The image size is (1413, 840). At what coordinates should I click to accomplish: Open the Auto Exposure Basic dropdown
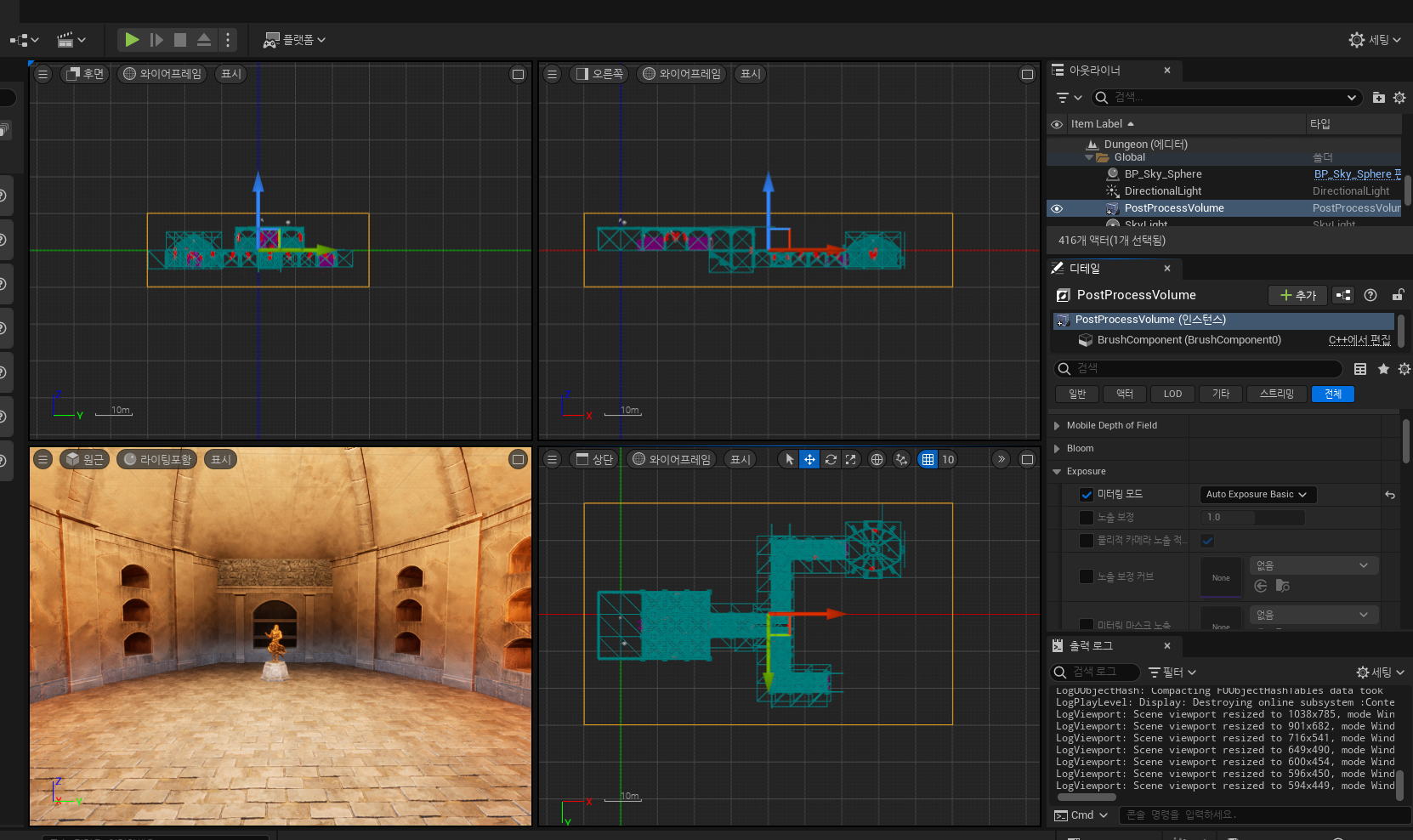[x=1256, y=495]
